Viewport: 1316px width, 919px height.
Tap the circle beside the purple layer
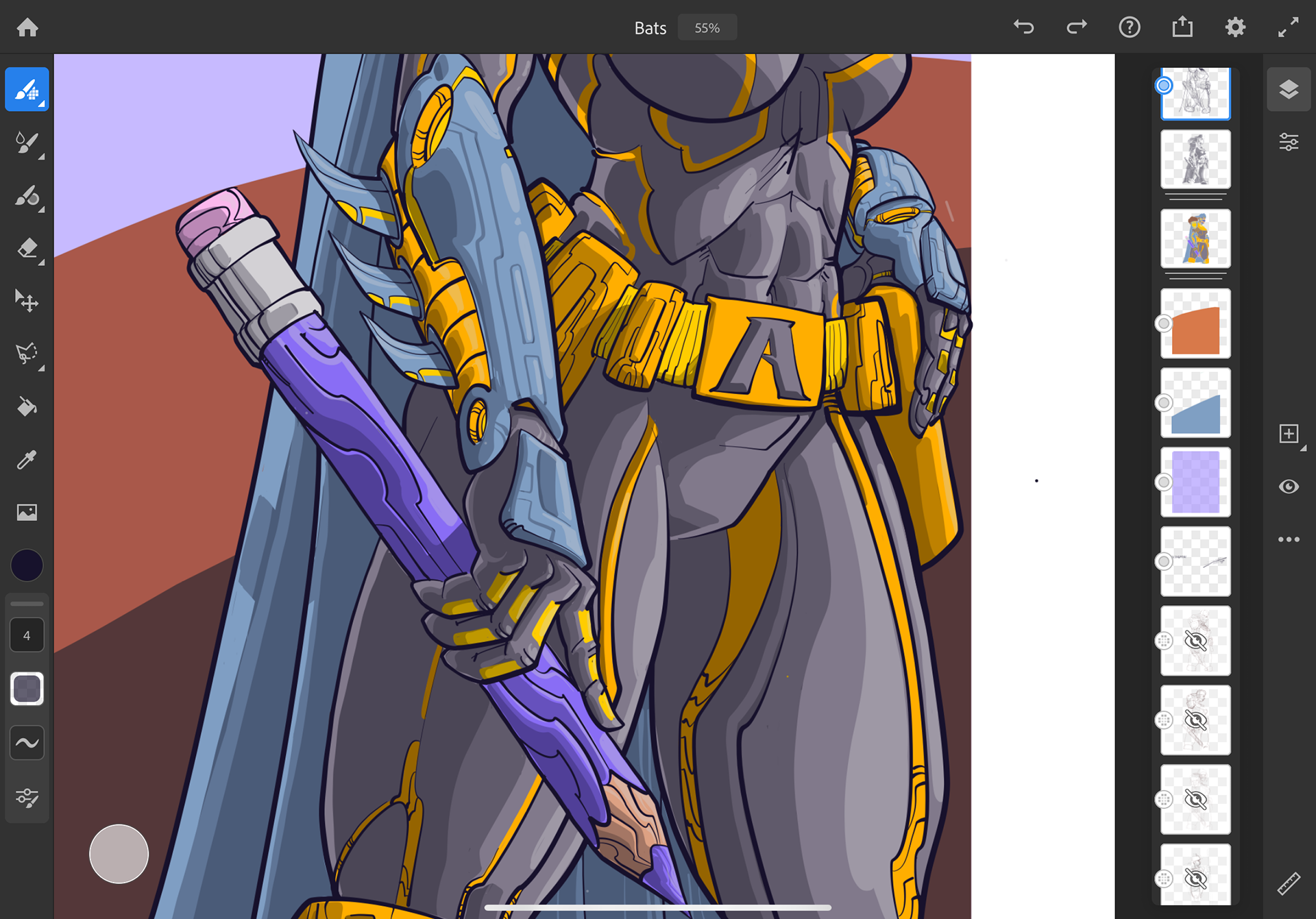tap(1164, 482)
